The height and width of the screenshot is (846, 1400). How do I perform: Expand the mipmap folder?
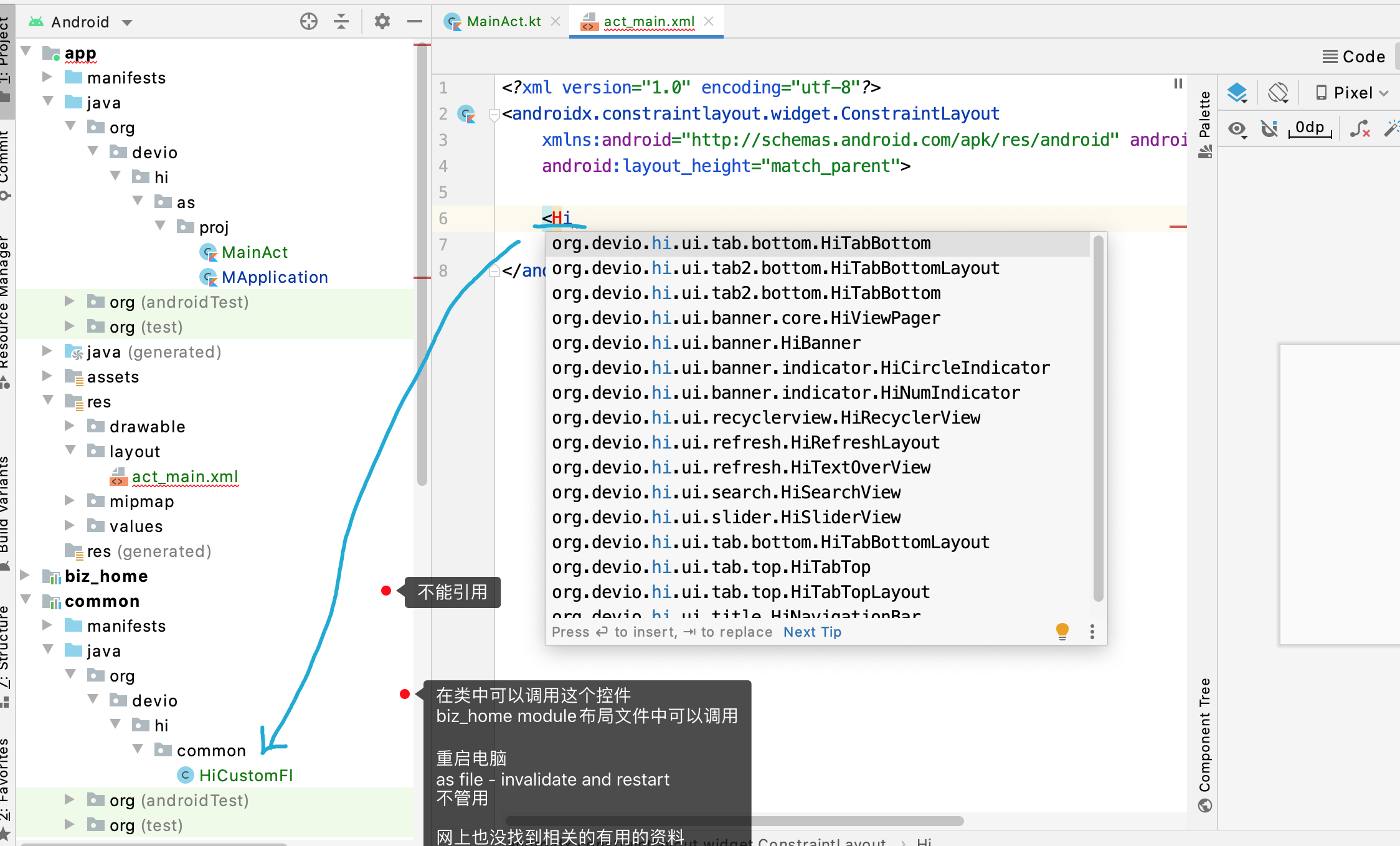[70, 500]
